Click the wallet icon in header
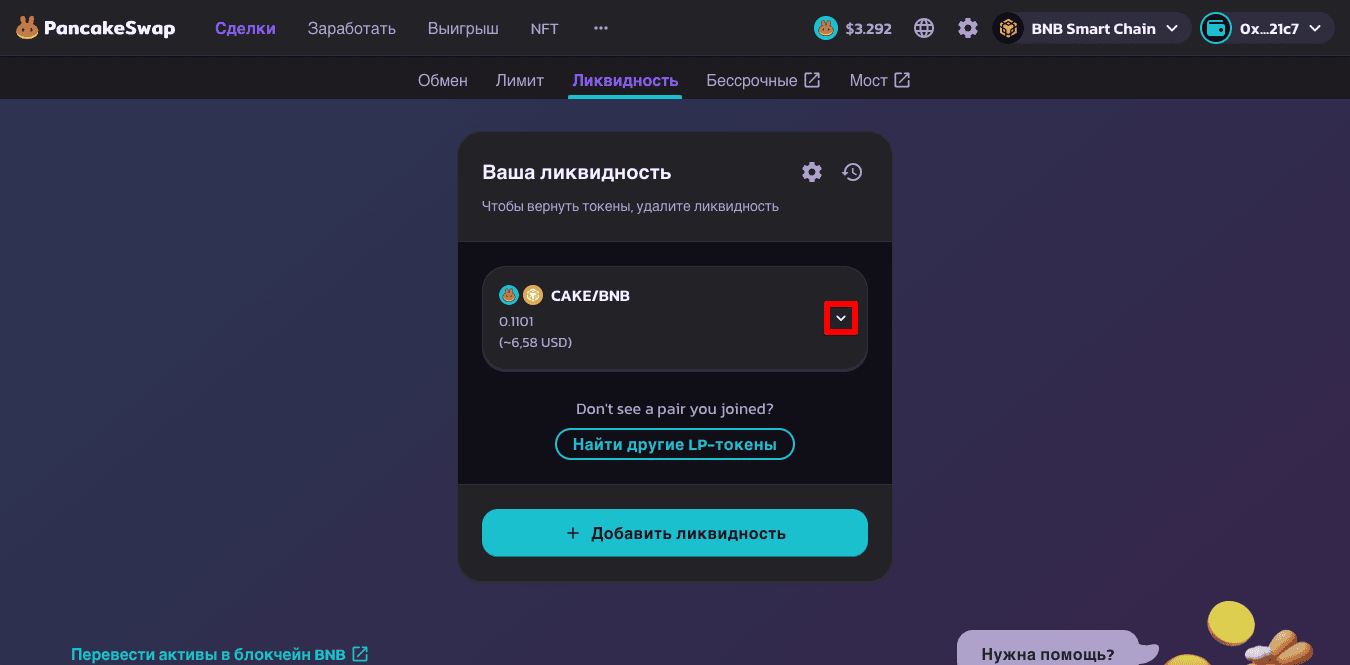 pos(1217,28)
